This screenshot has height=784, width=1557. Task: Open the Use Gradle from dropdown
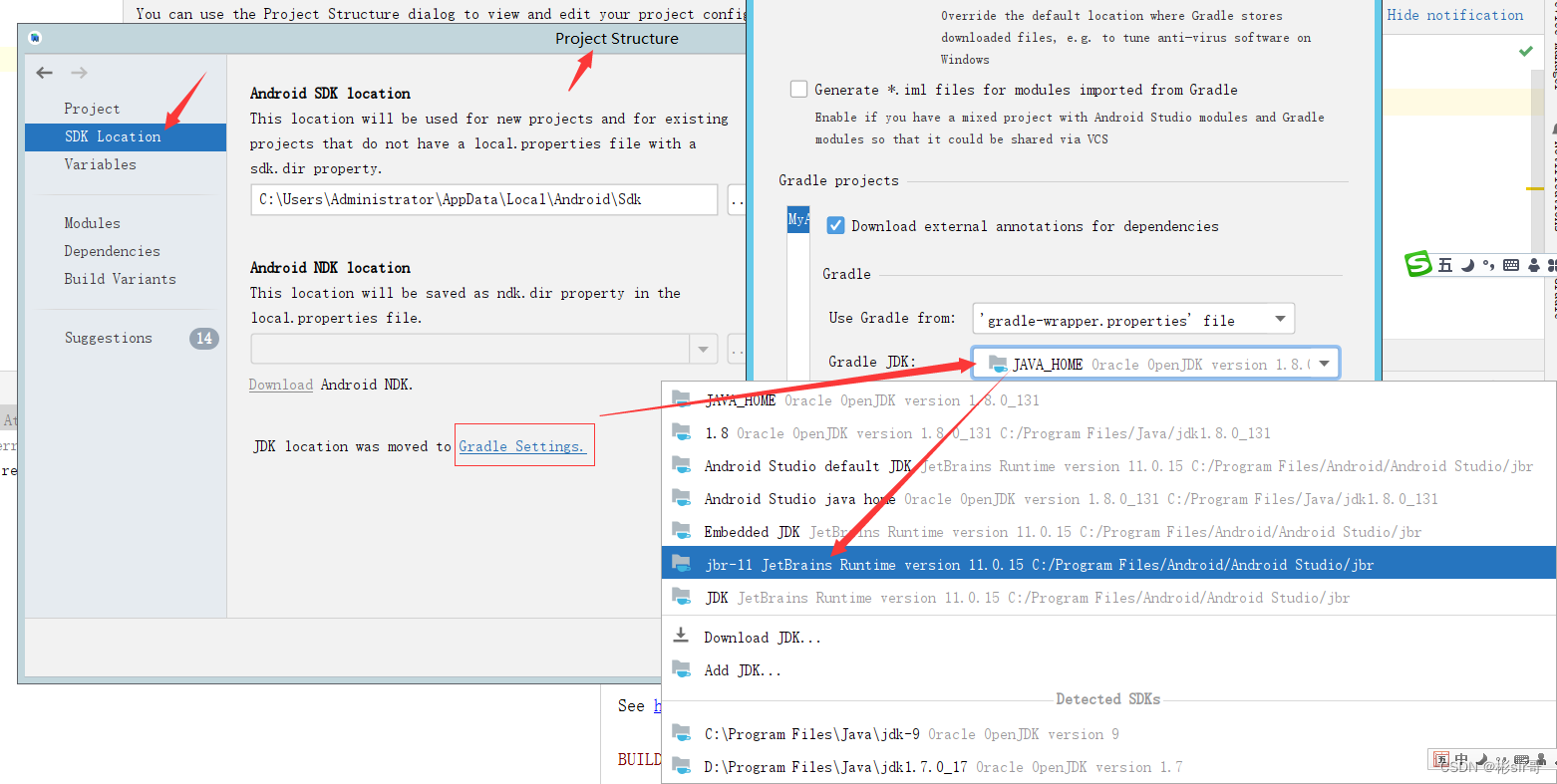(1133, 319)
